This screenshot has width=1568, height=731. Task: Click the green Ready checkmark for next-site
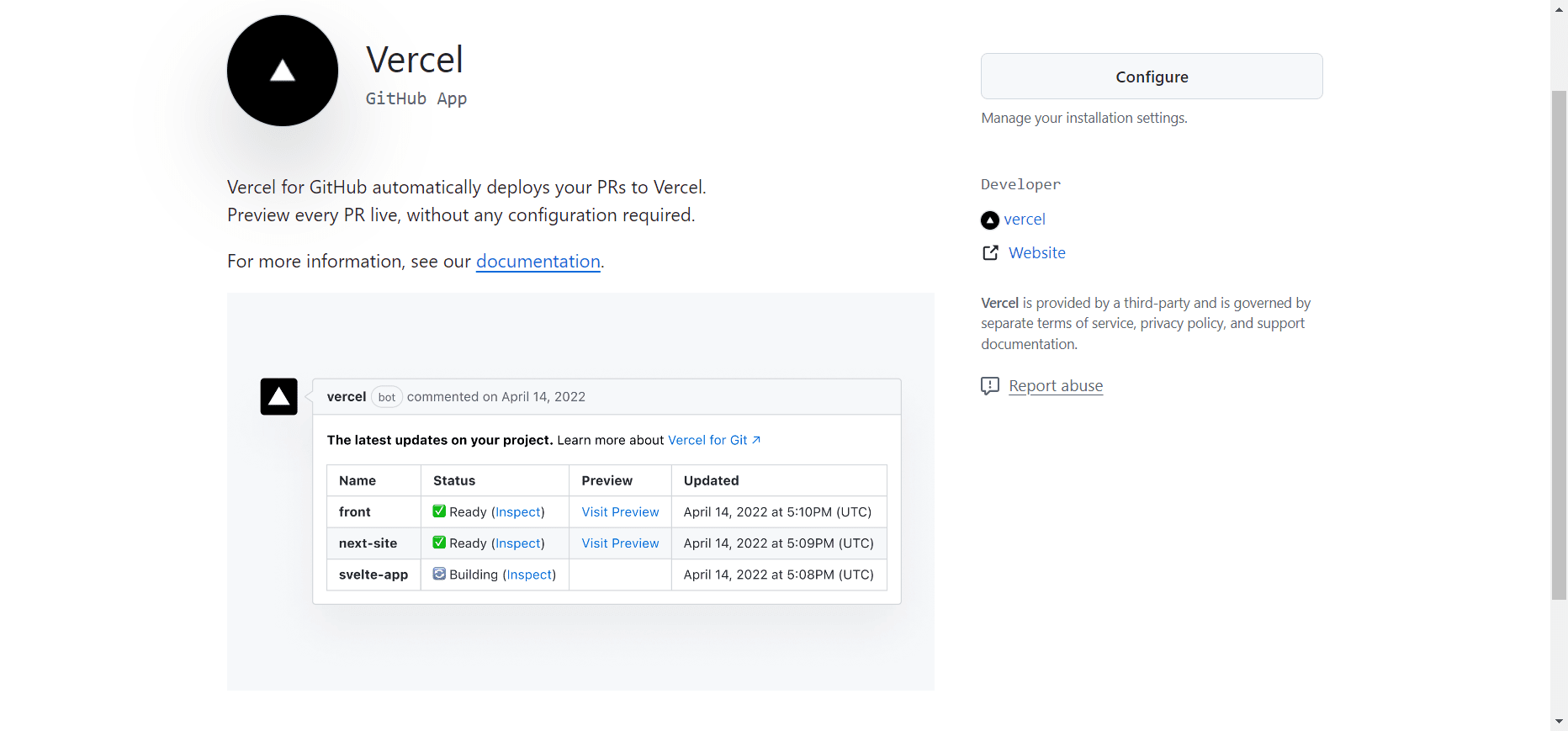click(439, 543)
